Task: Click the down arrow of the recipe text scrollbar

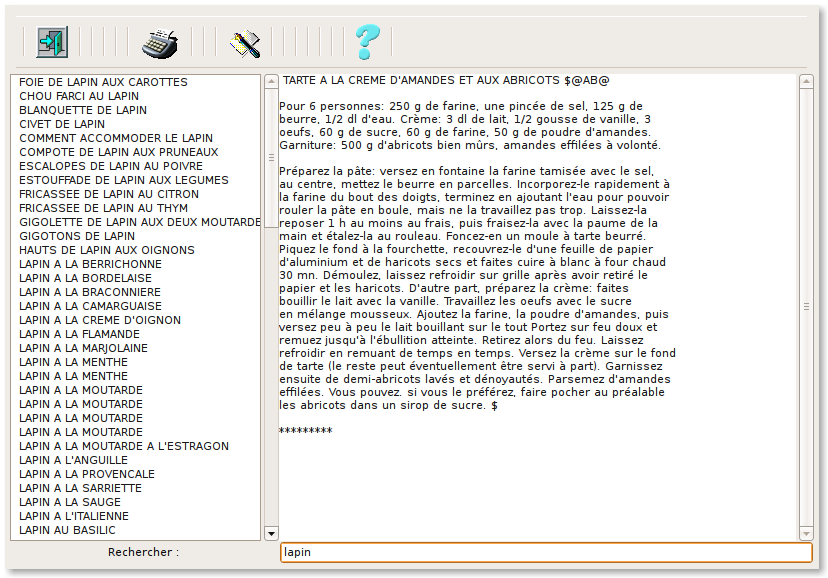Action: pyautogui.click(x=806, y=533)
